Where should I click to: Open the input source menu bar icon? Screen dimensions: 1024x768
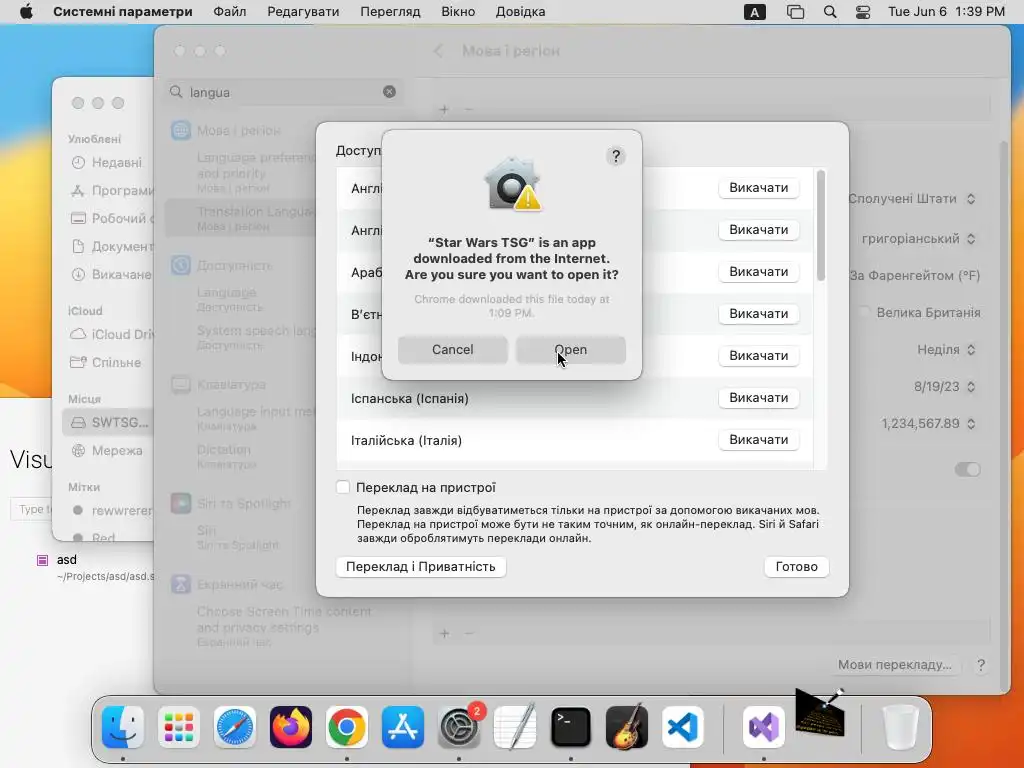click(x=754, y=12)
